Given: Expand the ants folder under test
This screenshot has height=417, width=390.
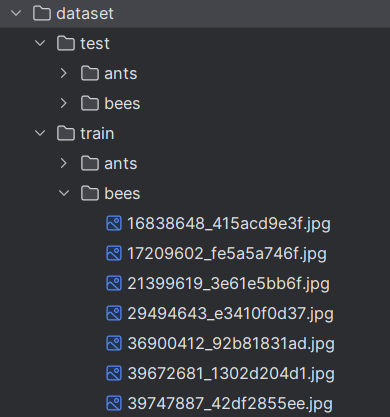Looking at the screenshot, I should (x=64, y=73).
